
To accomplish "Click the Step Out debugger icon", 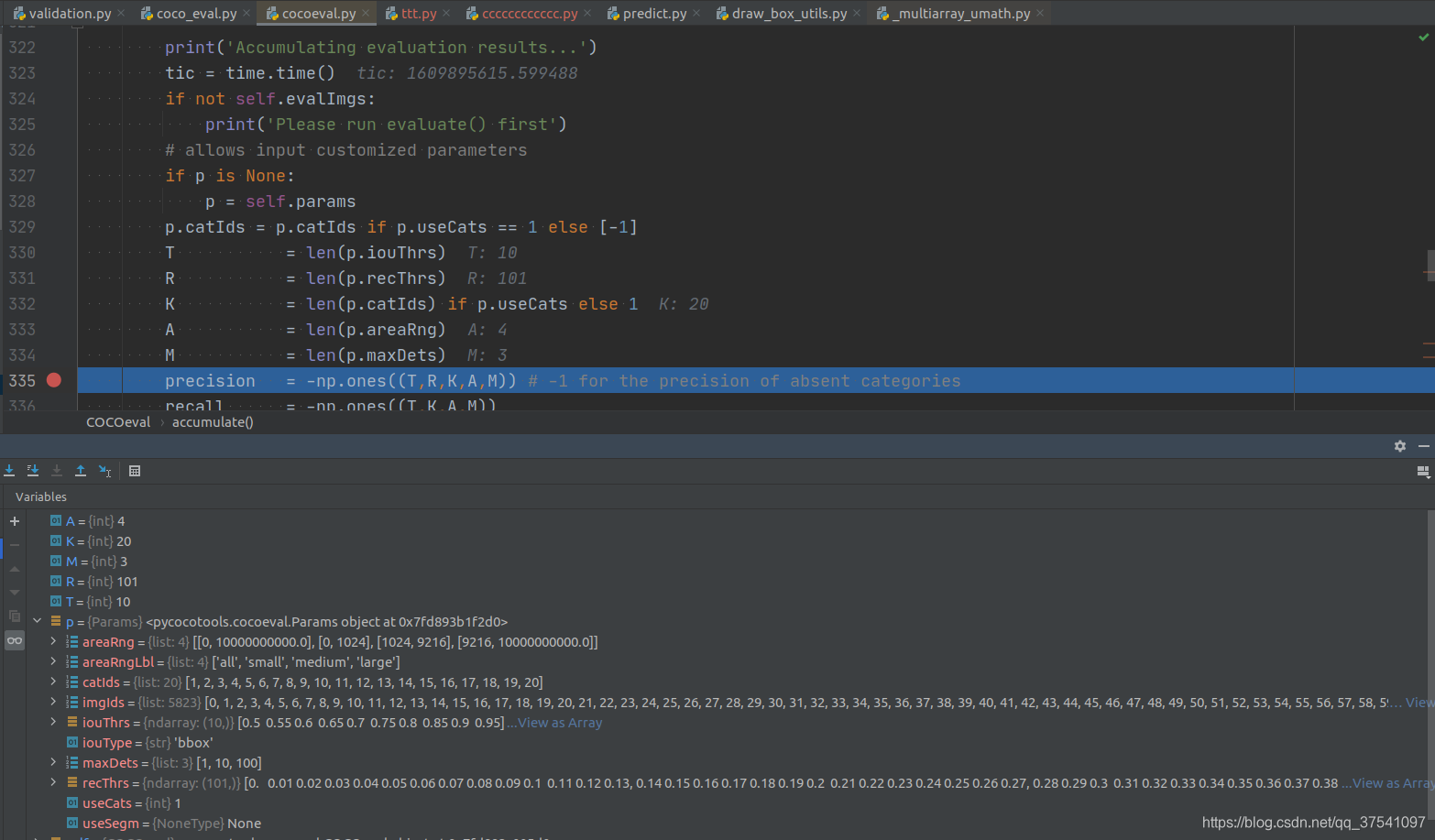I will pyautogui.click(x=81, y=471).
